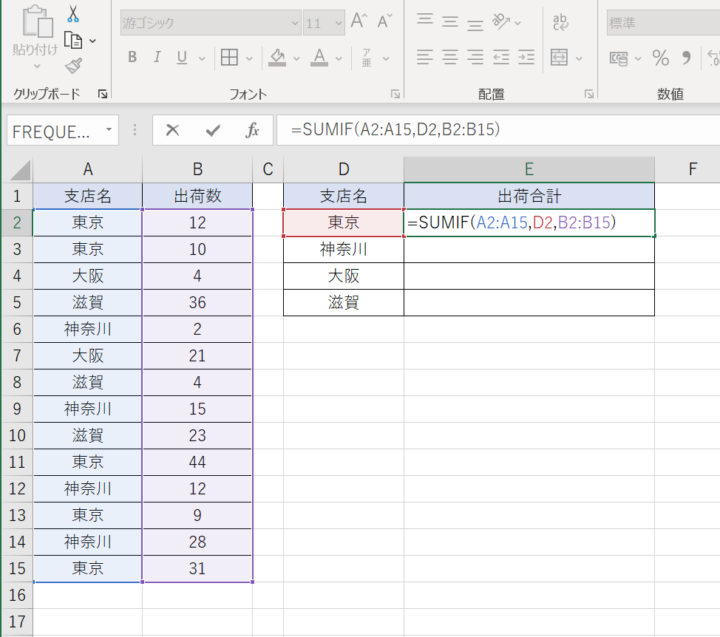Toggle Underline formatting
Screen dimensions: 720x637
pos(182,57)
